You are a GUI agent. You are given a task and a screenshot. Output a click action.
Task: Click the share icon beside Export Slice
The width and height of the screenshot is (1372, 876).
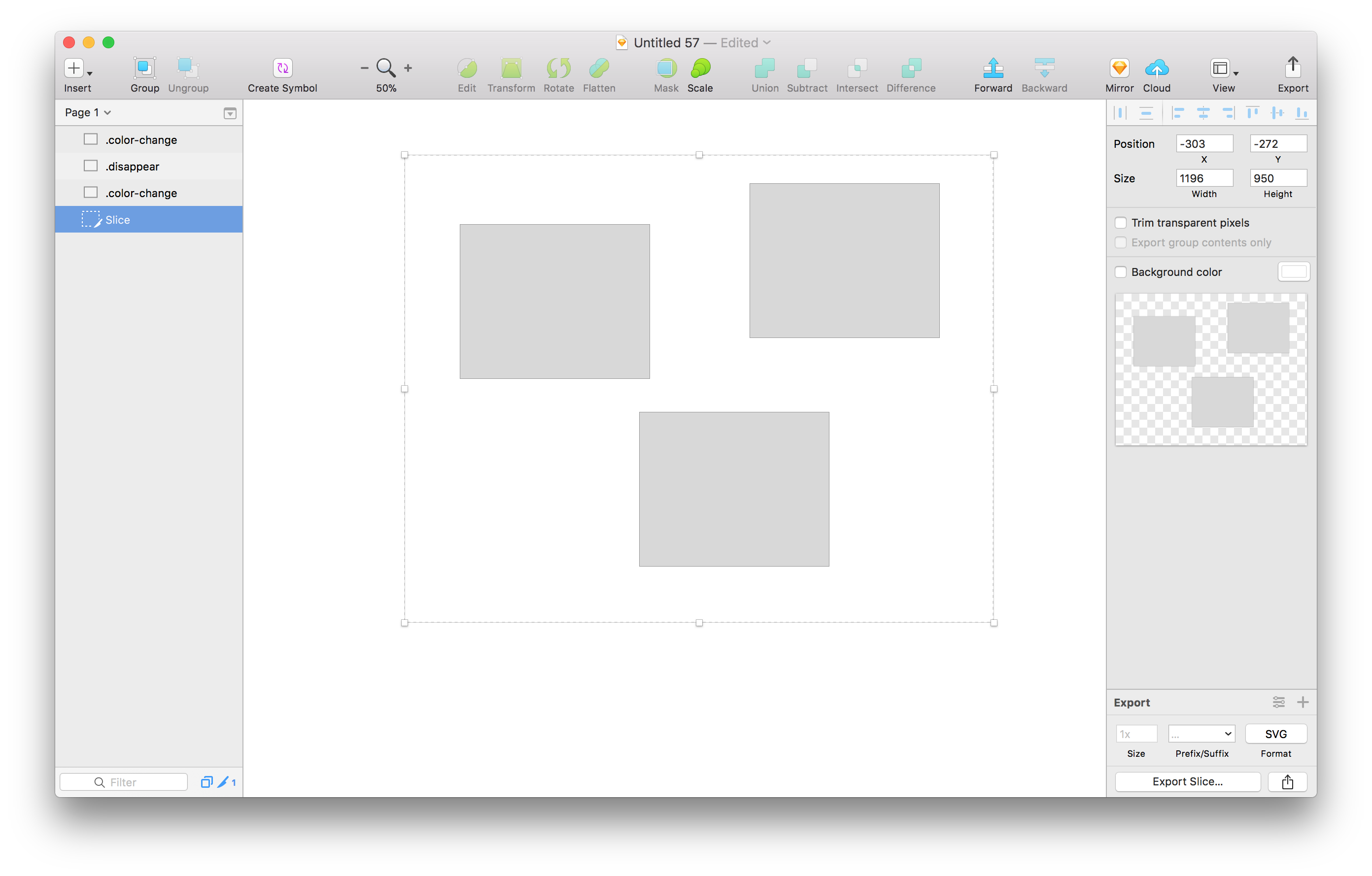point(1287,781)
